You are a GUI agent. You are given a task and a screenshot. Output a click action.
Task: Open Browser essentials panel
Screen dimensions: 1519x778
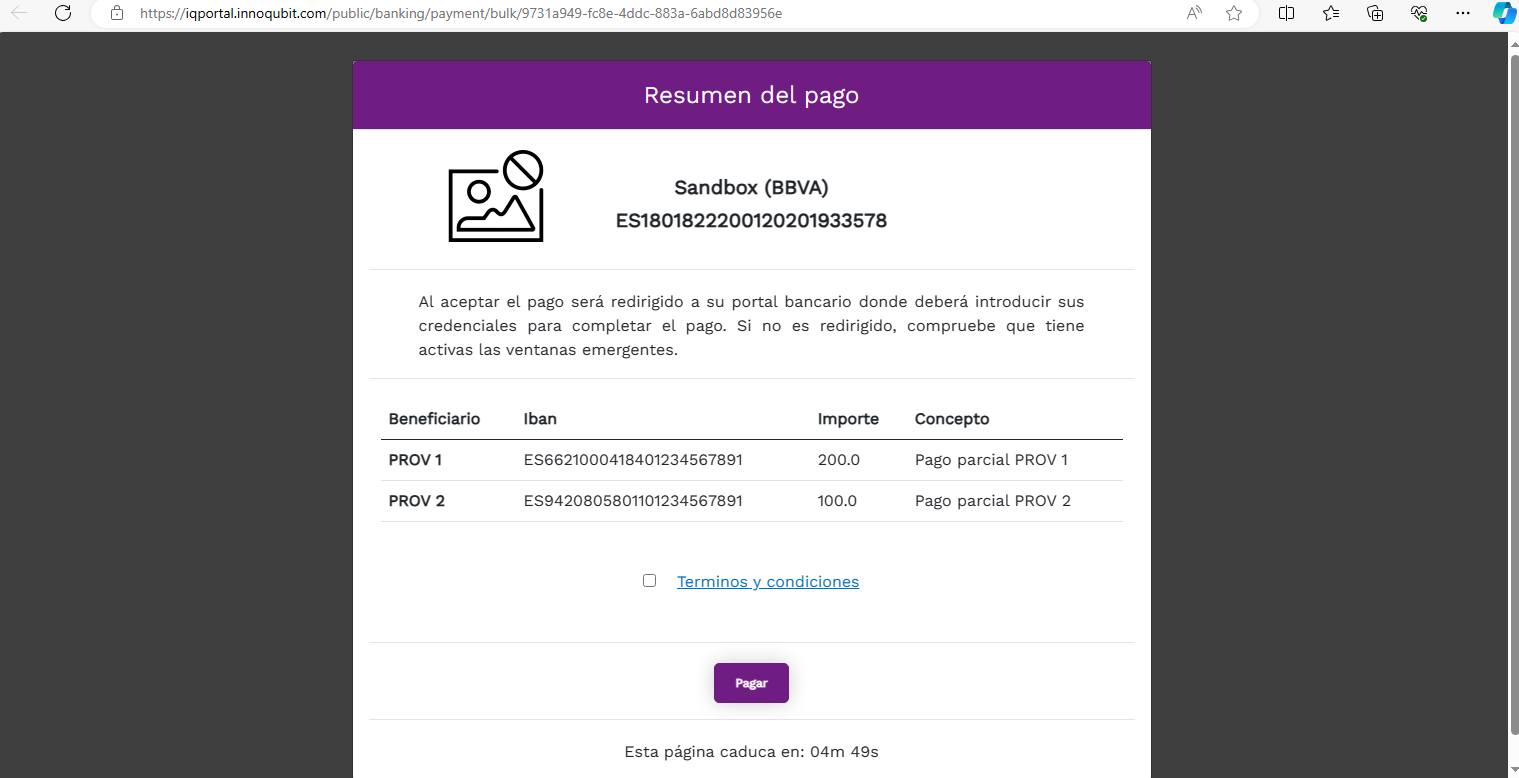(1419, 13)
